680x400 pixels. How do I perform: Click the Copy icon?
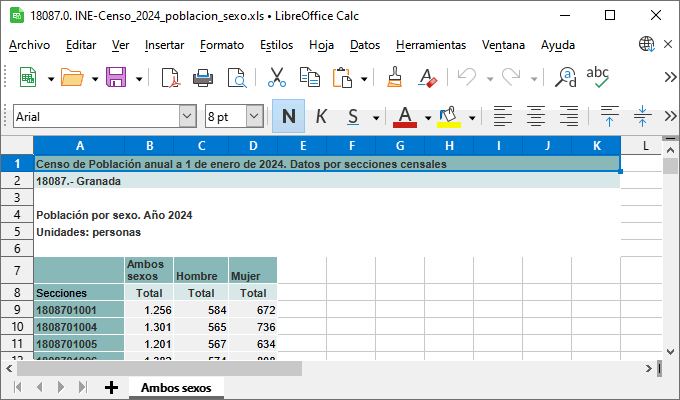(x=310, y=77)
